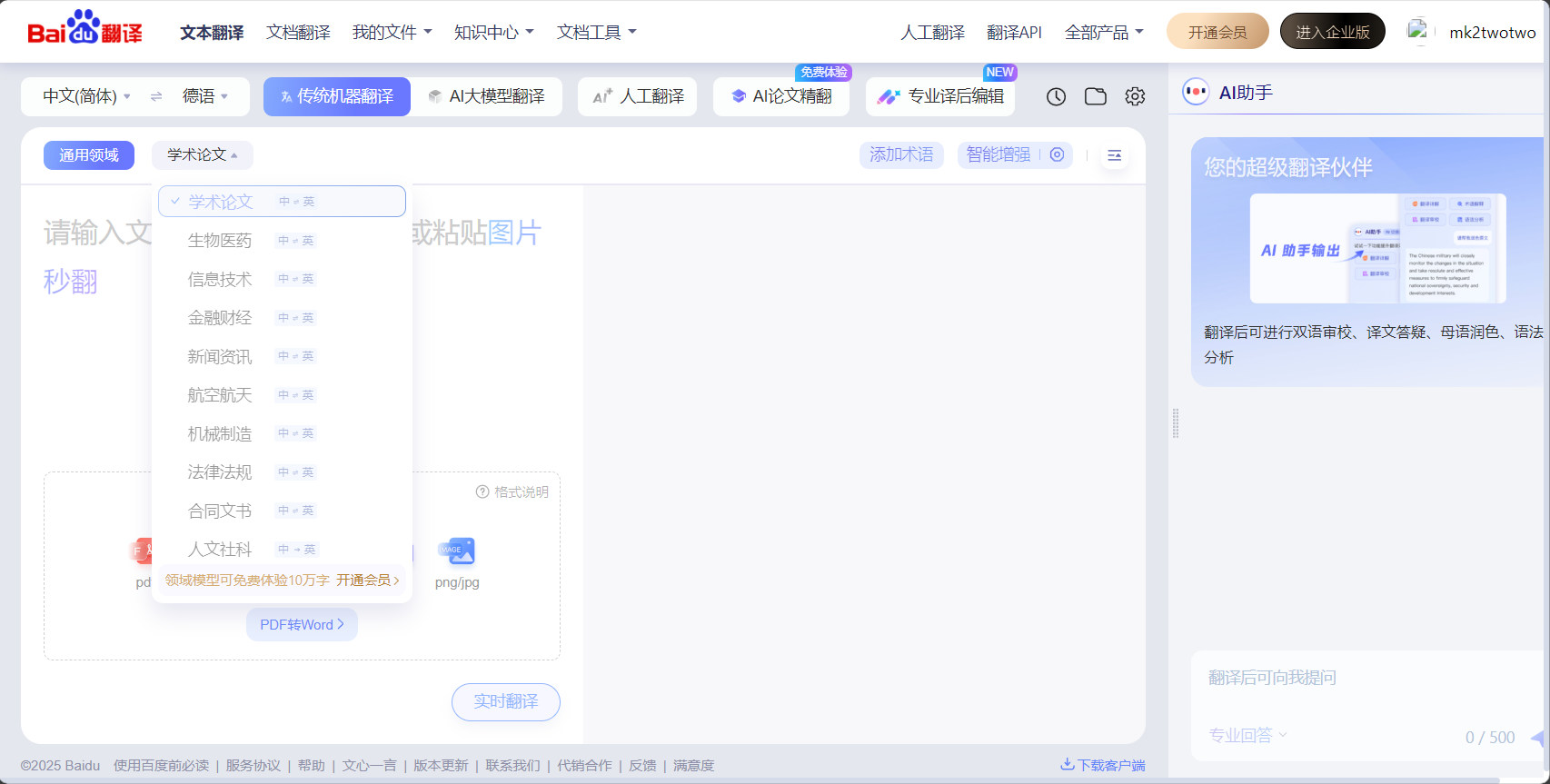
Task: Collapse the 学术论文 domain dropdown
Action: (203, 155)
